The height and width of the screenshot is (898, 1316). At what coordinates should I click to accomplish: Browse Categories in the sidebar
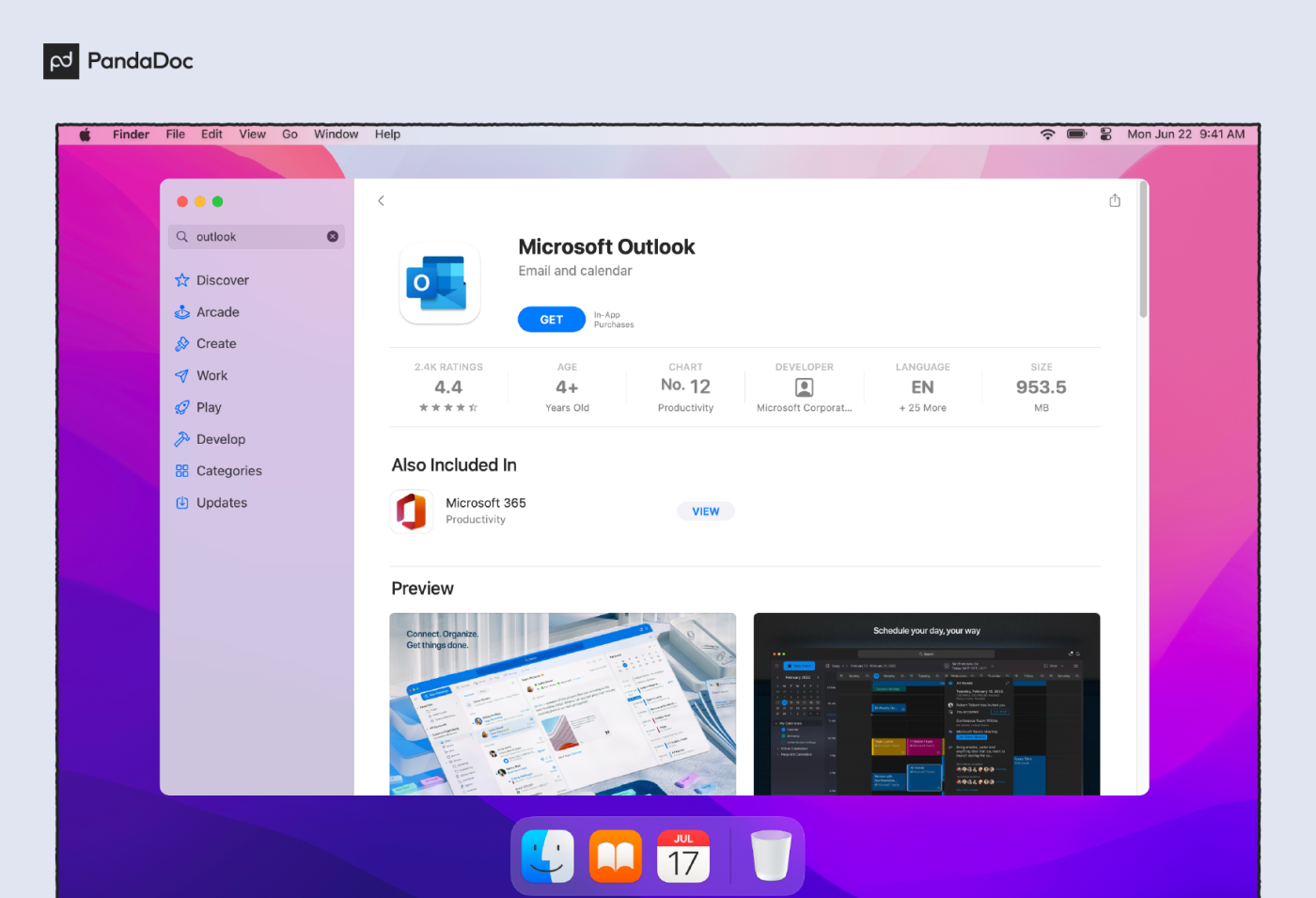pos(219,471)
